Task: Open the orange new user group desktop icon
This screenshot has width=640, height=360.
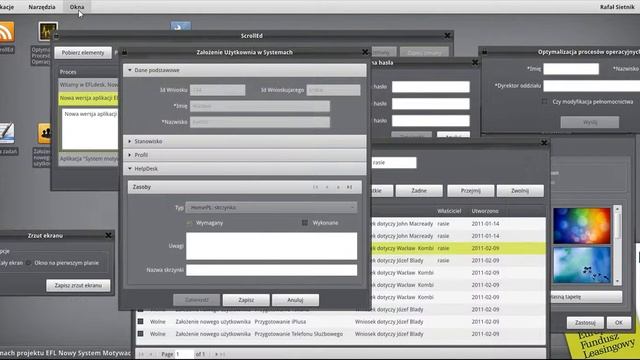Action: click(x=45, y=133)
